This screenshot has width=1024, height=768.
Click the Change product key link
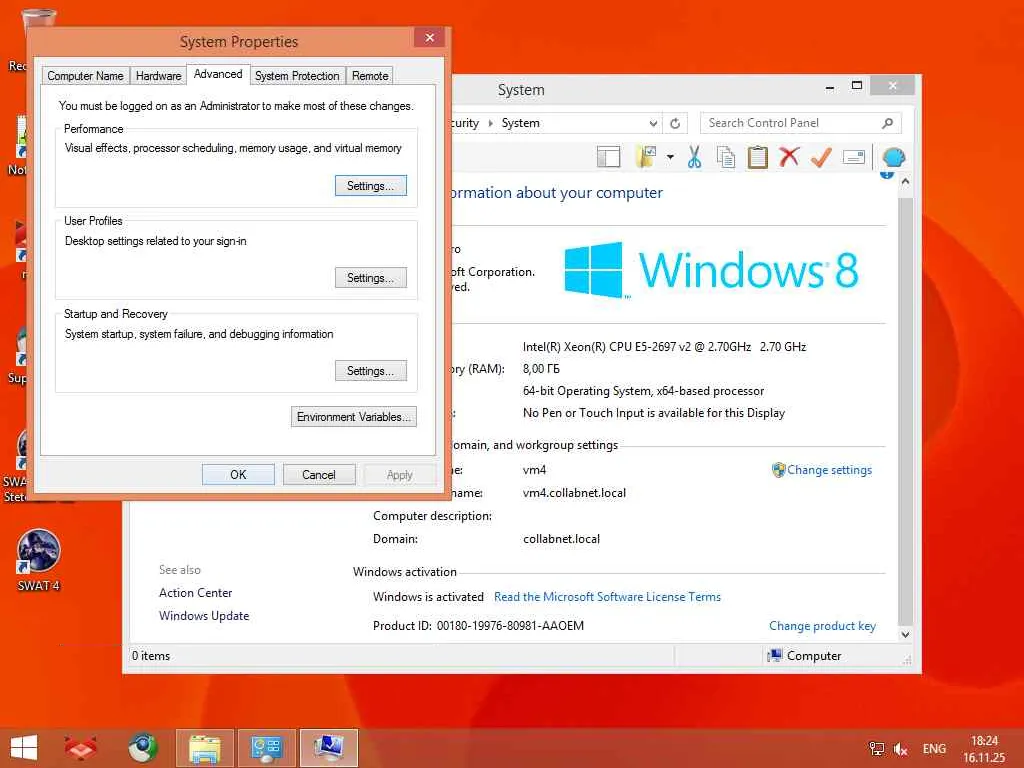click(822, 626)
